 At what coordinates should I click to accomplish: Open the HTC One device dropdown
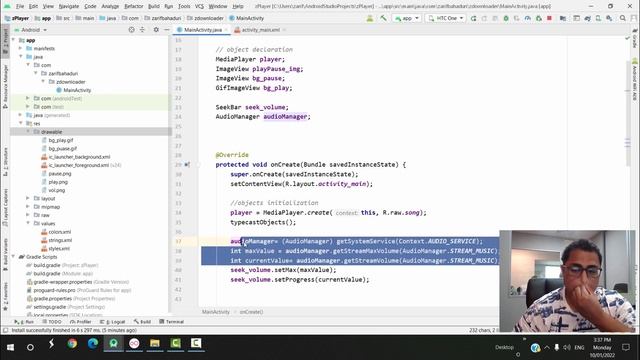click(445, 18)
